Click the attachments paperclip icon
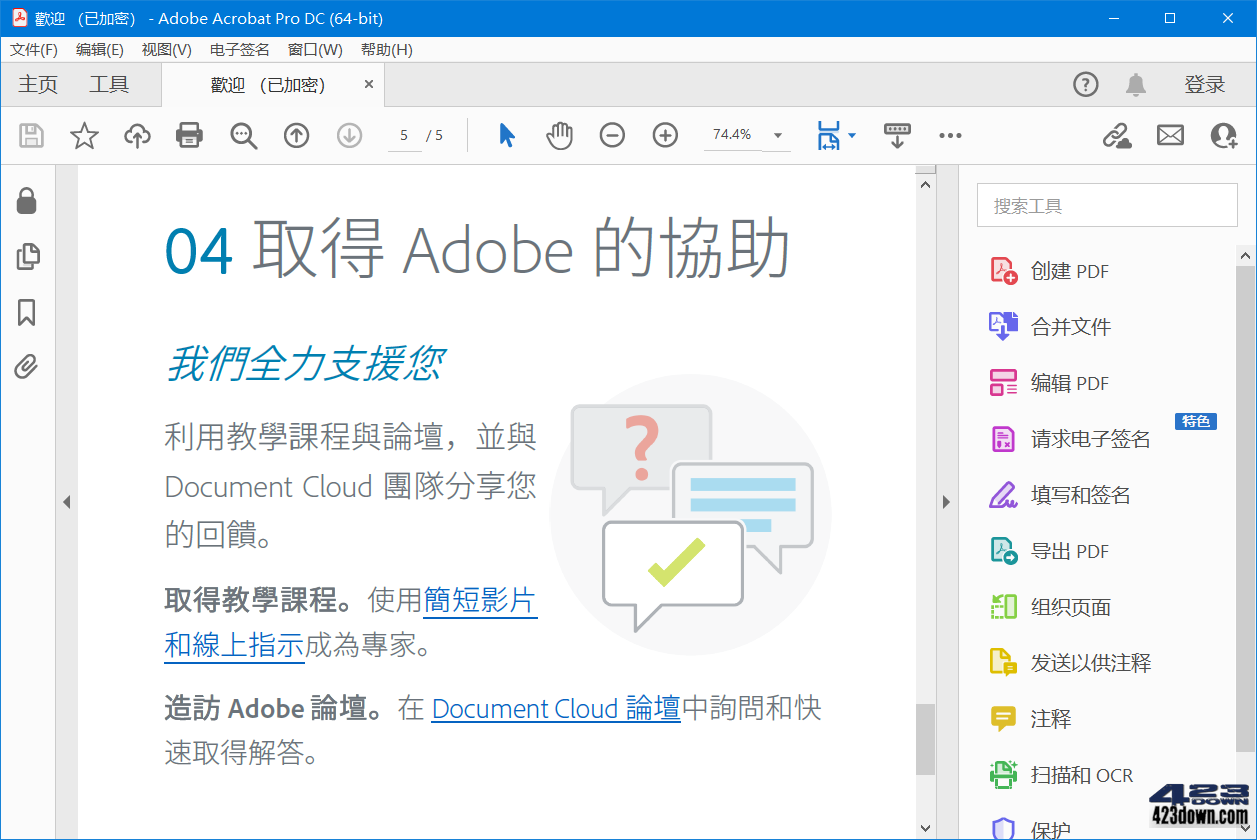 pyautogui.click(x=27, y=367)
